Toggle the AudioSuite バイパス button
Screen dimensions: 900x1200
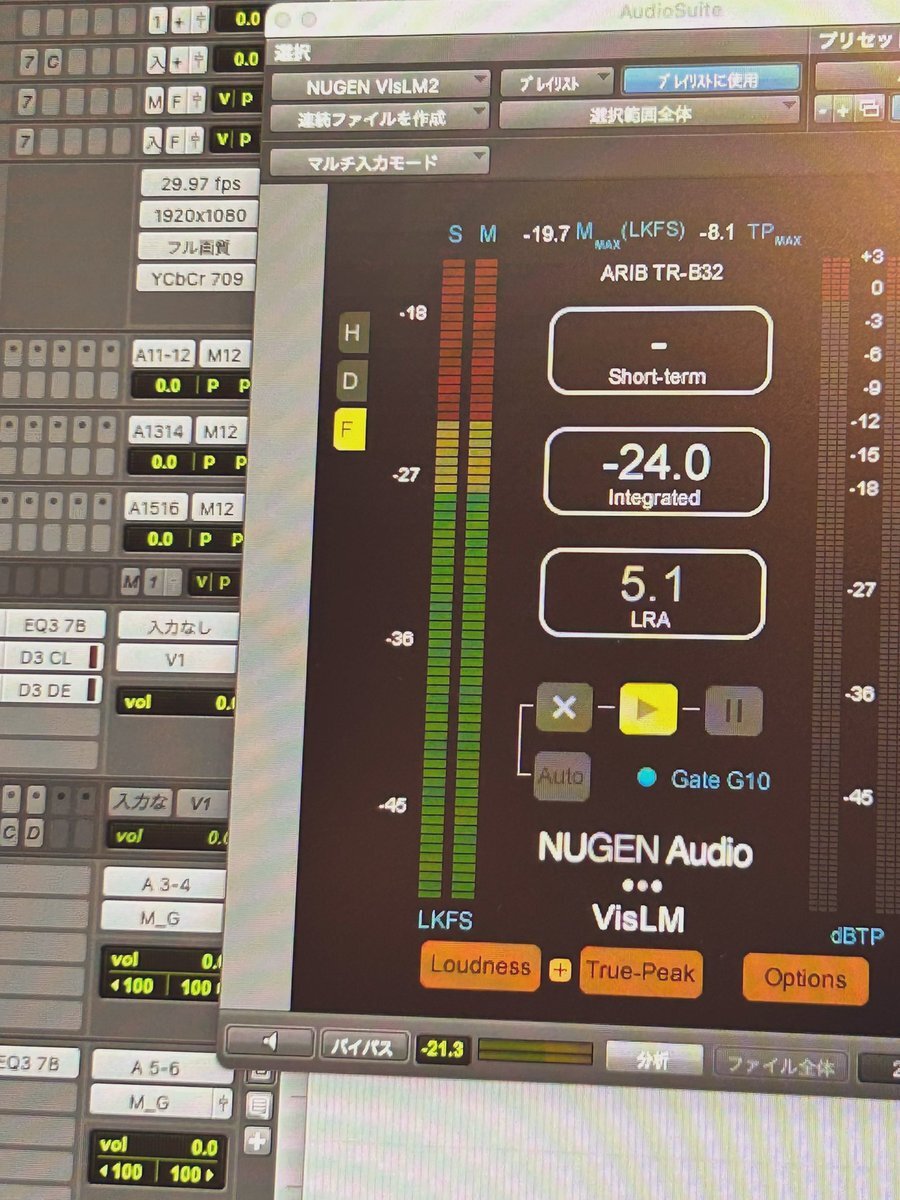pyautogui.click(x=365, y=1047)
